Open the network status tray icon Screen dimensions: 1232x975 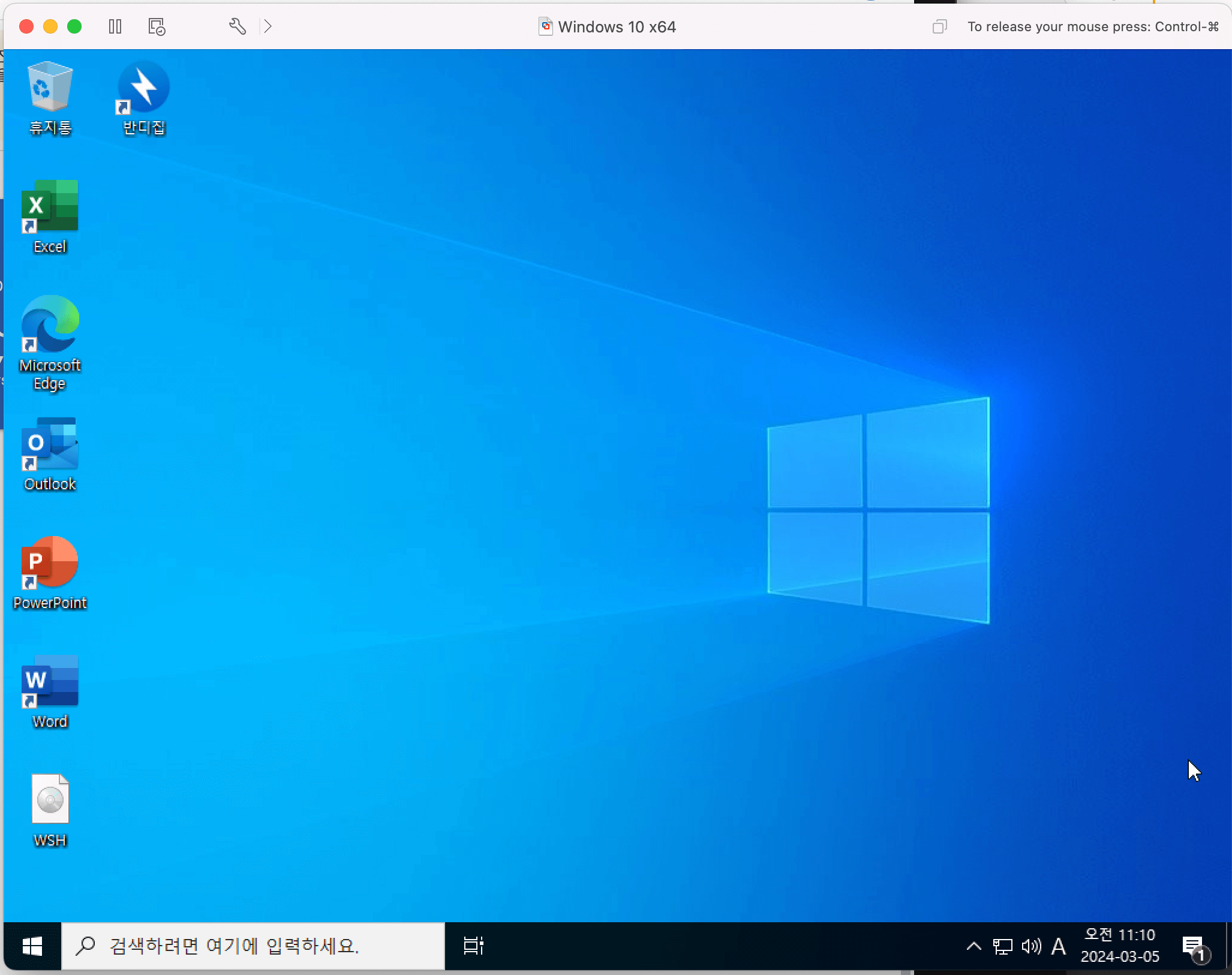1002,946
